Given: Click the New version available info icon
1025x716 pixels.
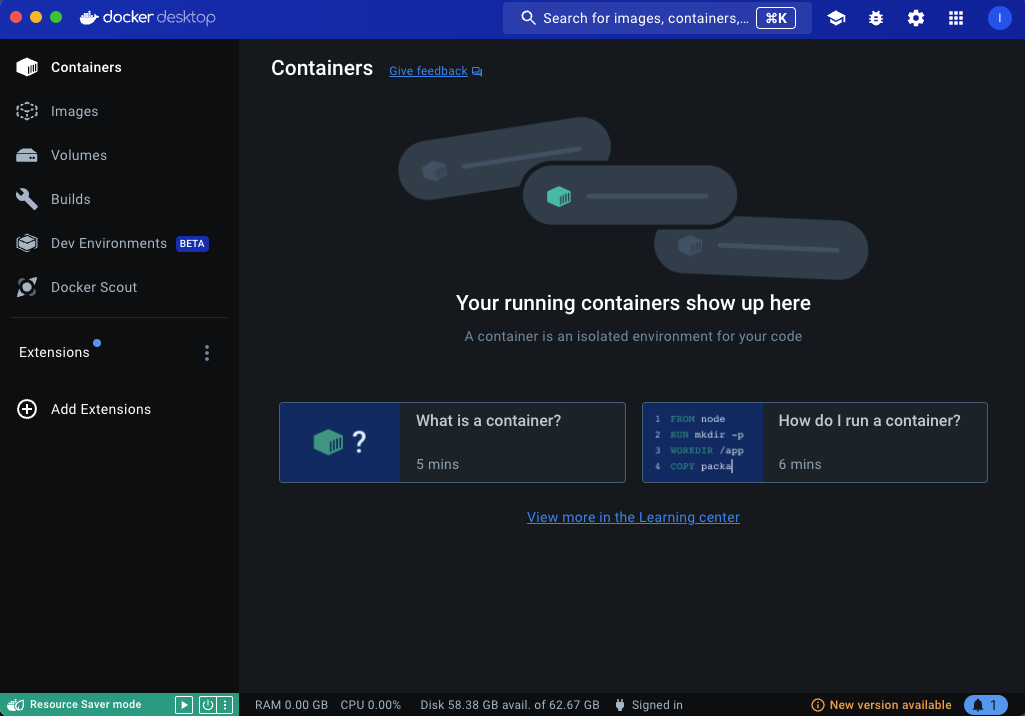Looking at the screenshot, I should coord(817,705).
